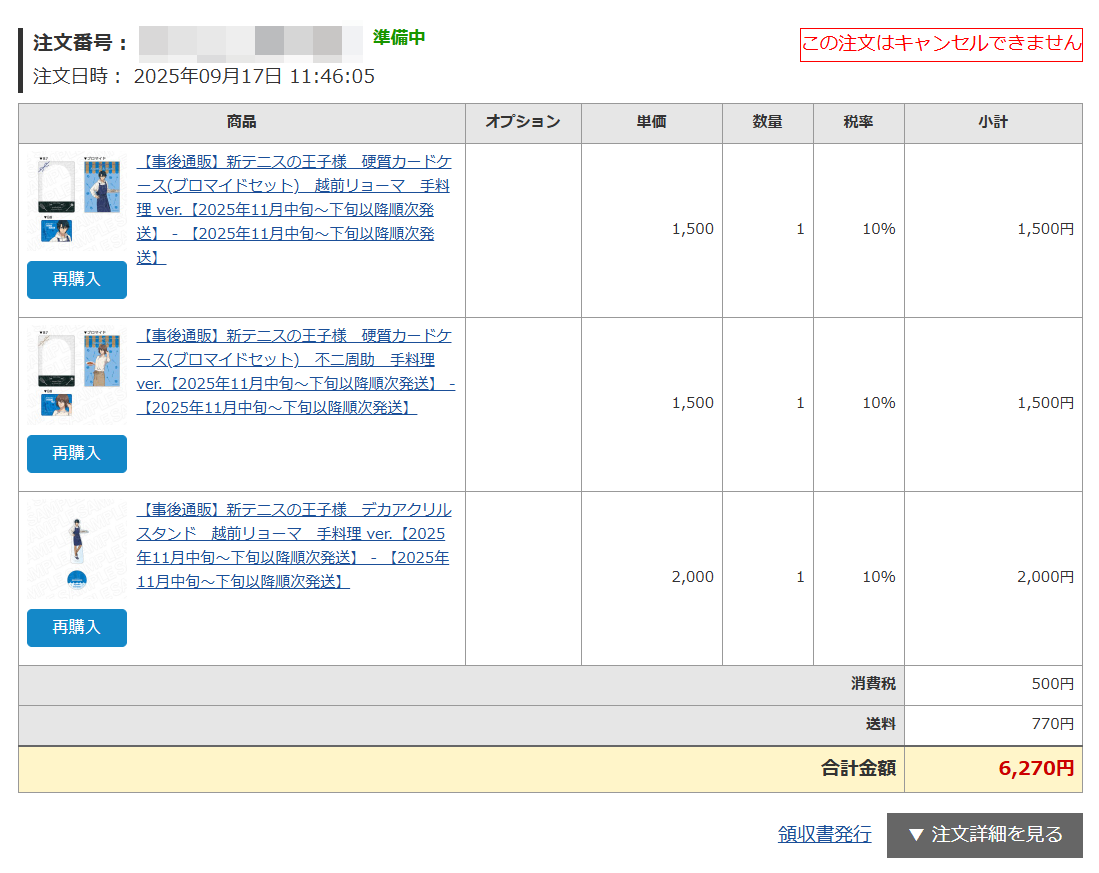View 不二周助 card case thumbnail image

pos(77,376)
